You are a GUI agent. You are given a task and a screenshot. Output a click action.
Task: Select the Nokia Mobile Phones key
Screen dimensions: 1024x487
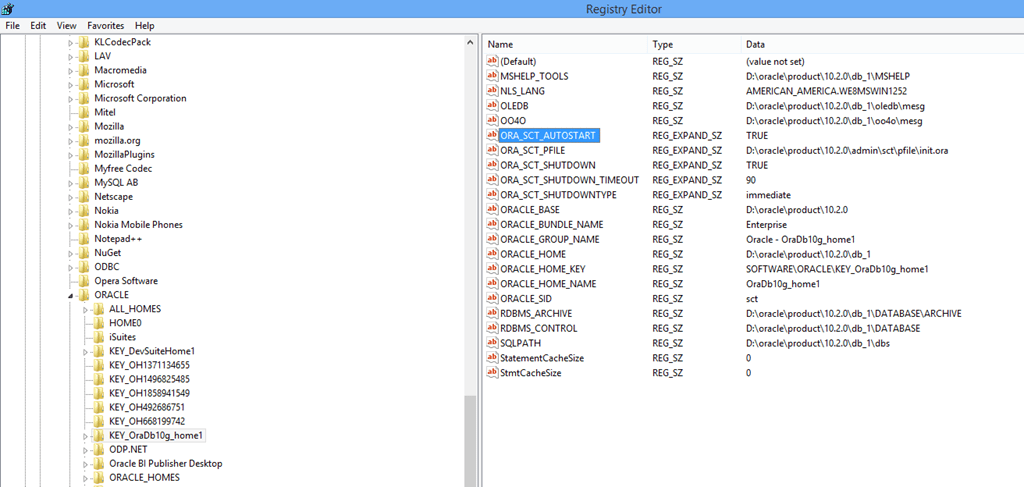138,225
